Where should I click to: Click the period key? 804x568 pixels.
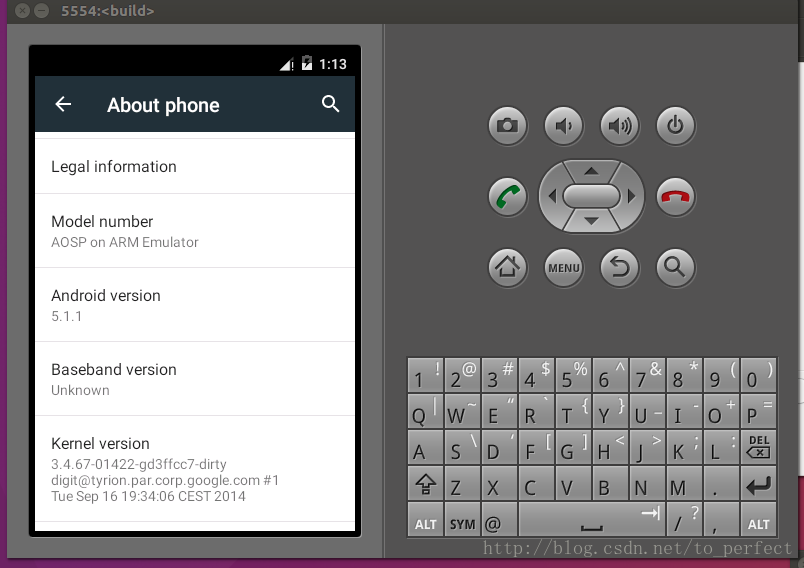[x=721, y=484]
